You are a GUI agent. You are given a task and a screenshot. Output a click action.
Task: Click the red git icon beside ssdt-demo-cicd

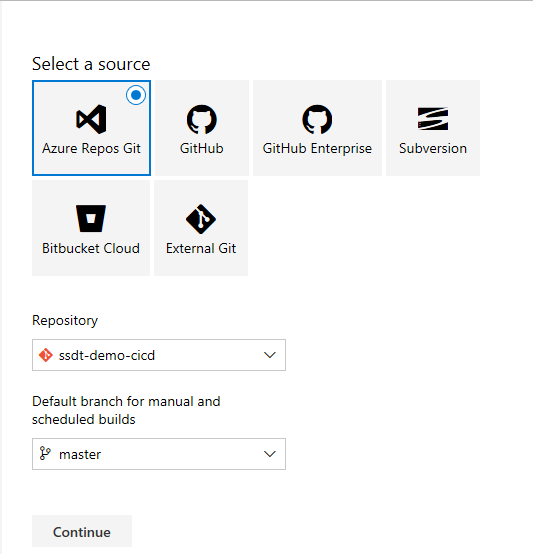(46, 355)
